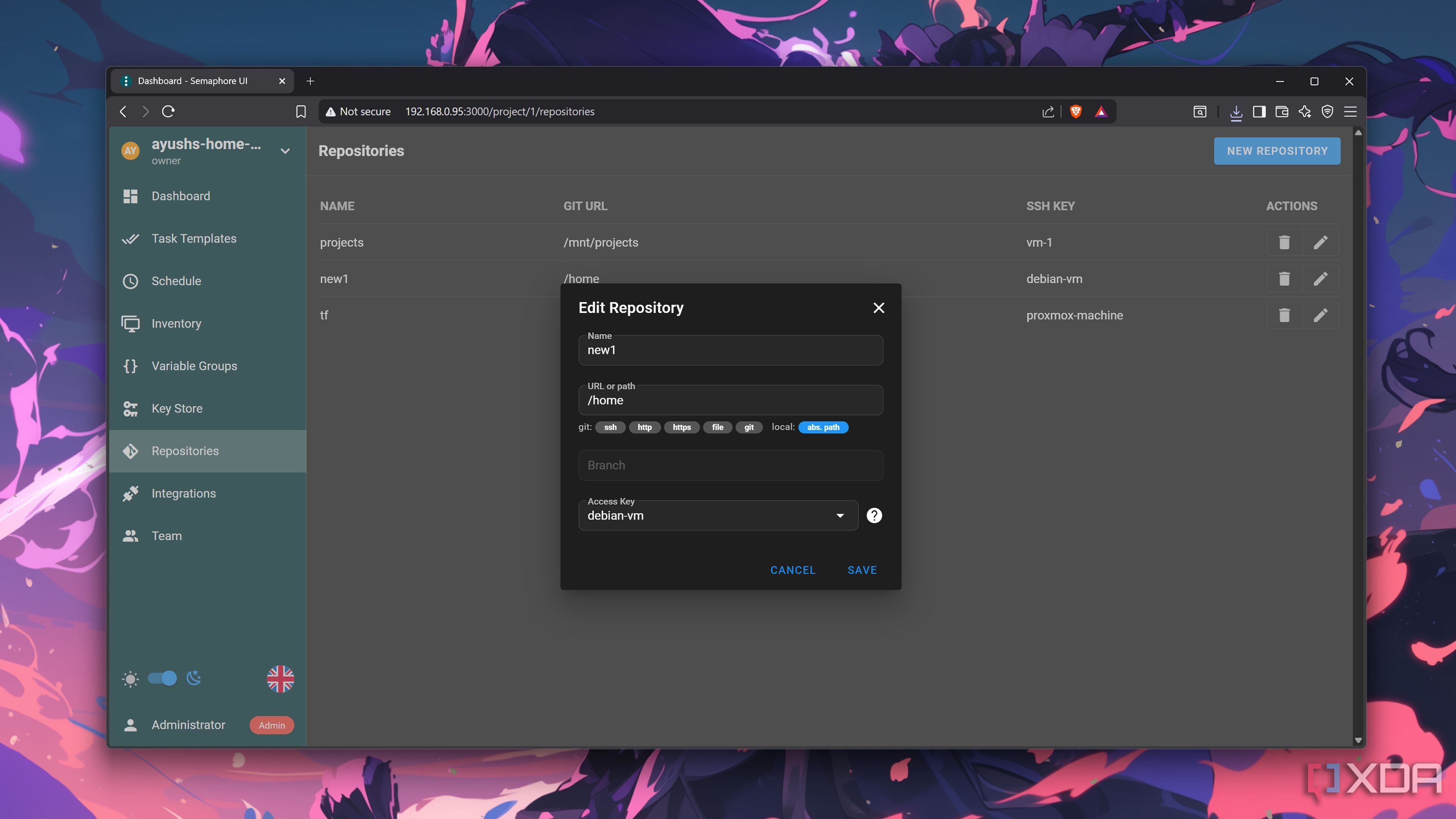Click the URL or path field
Viewport: 1456px width, 819px height.
(x=730, y=400)
